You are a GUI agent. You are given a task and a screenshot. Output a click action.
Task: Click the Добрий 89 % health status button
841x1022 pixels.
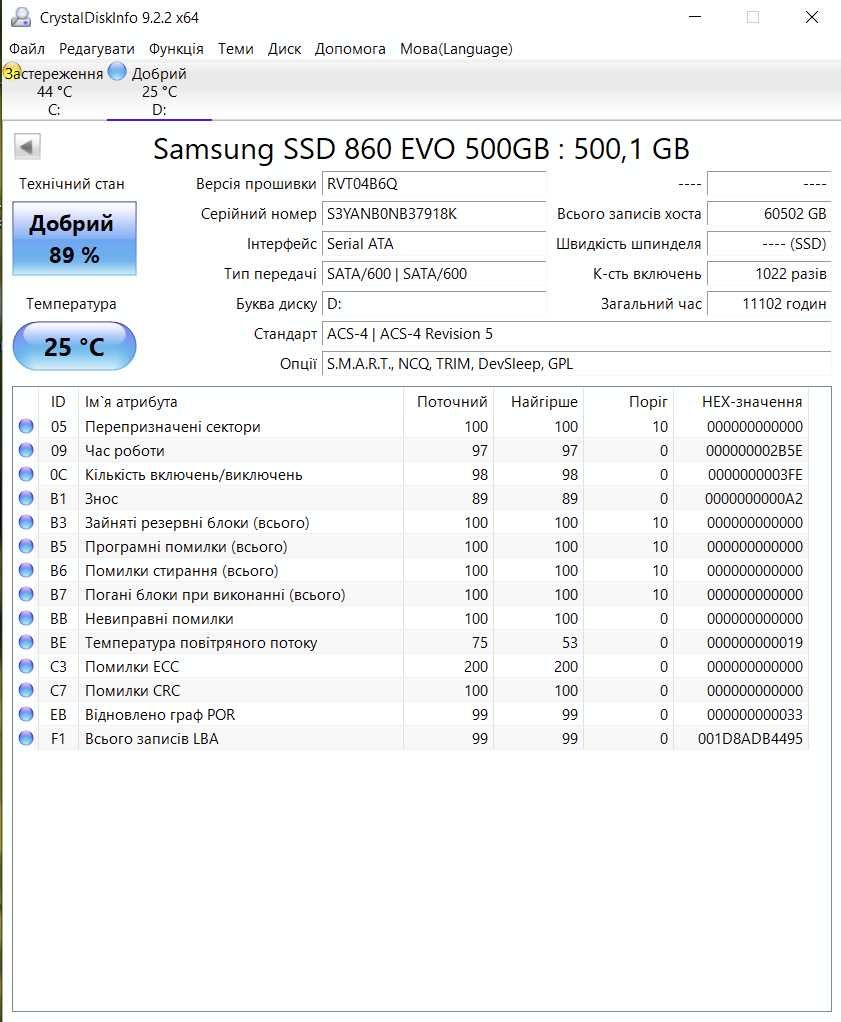coord(74,239)
